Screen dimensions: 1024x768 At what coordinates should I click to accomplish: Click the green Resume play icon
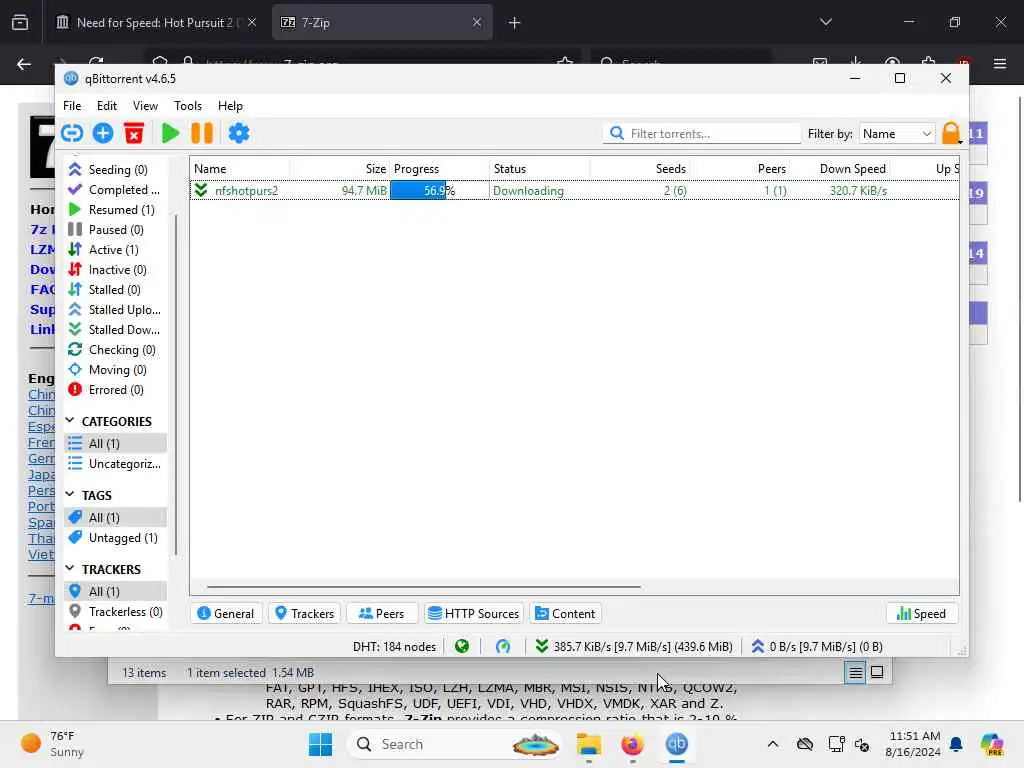tap(170, 133)
